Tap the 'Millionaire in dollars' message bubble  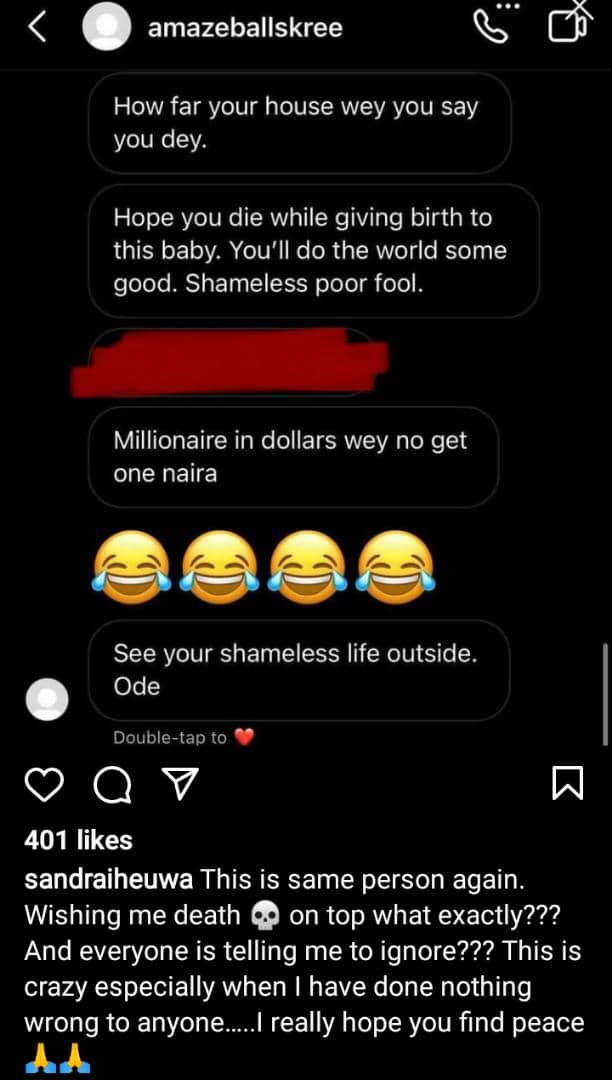pos(293,457)
